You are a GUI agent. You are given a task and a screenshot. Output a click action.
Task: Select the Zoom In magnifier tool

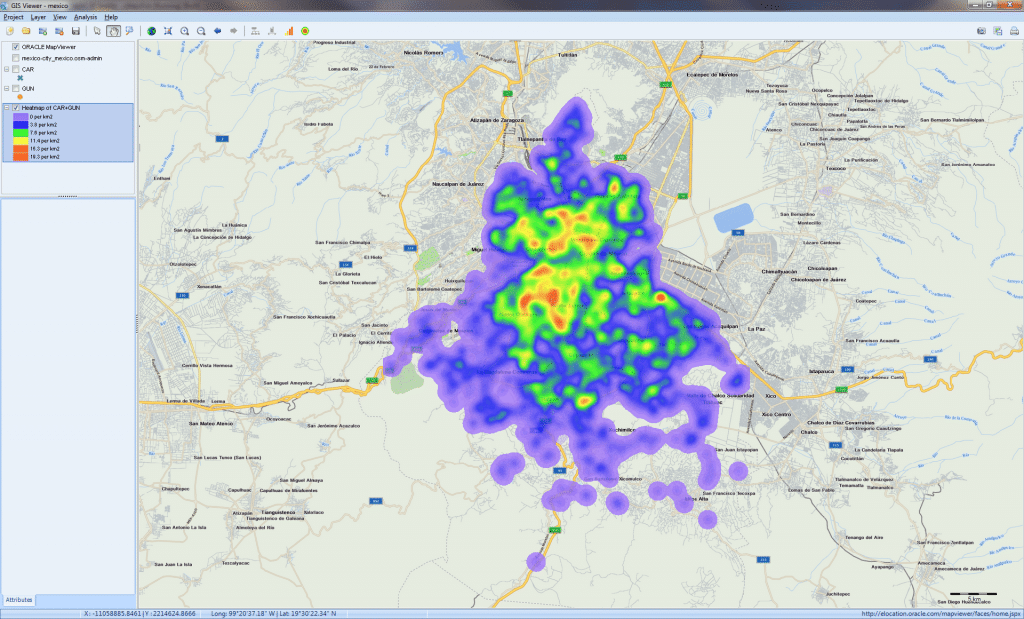pyautogui.click(x=185, y=31)
